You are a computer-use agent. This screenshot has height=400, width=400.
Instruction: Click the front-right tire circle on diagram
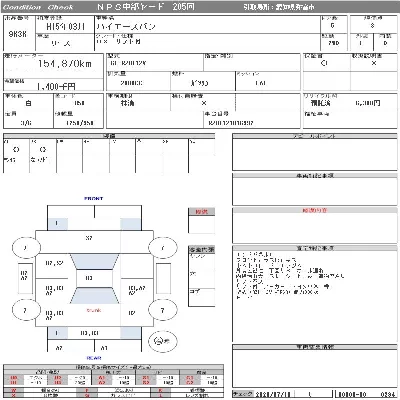point(162,248)
